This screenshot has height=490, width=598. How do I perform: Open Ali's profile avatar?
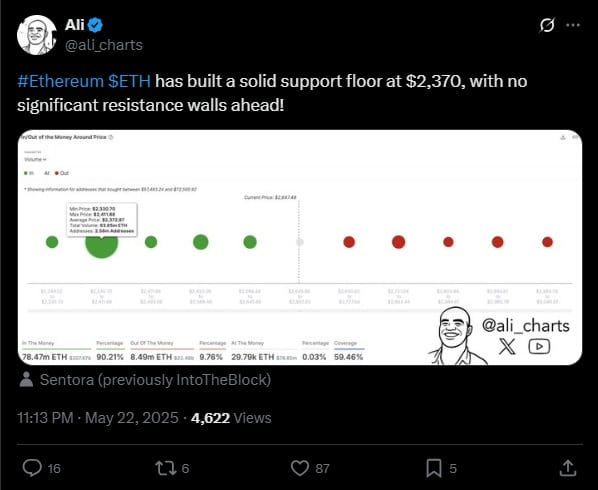[37, 35]
